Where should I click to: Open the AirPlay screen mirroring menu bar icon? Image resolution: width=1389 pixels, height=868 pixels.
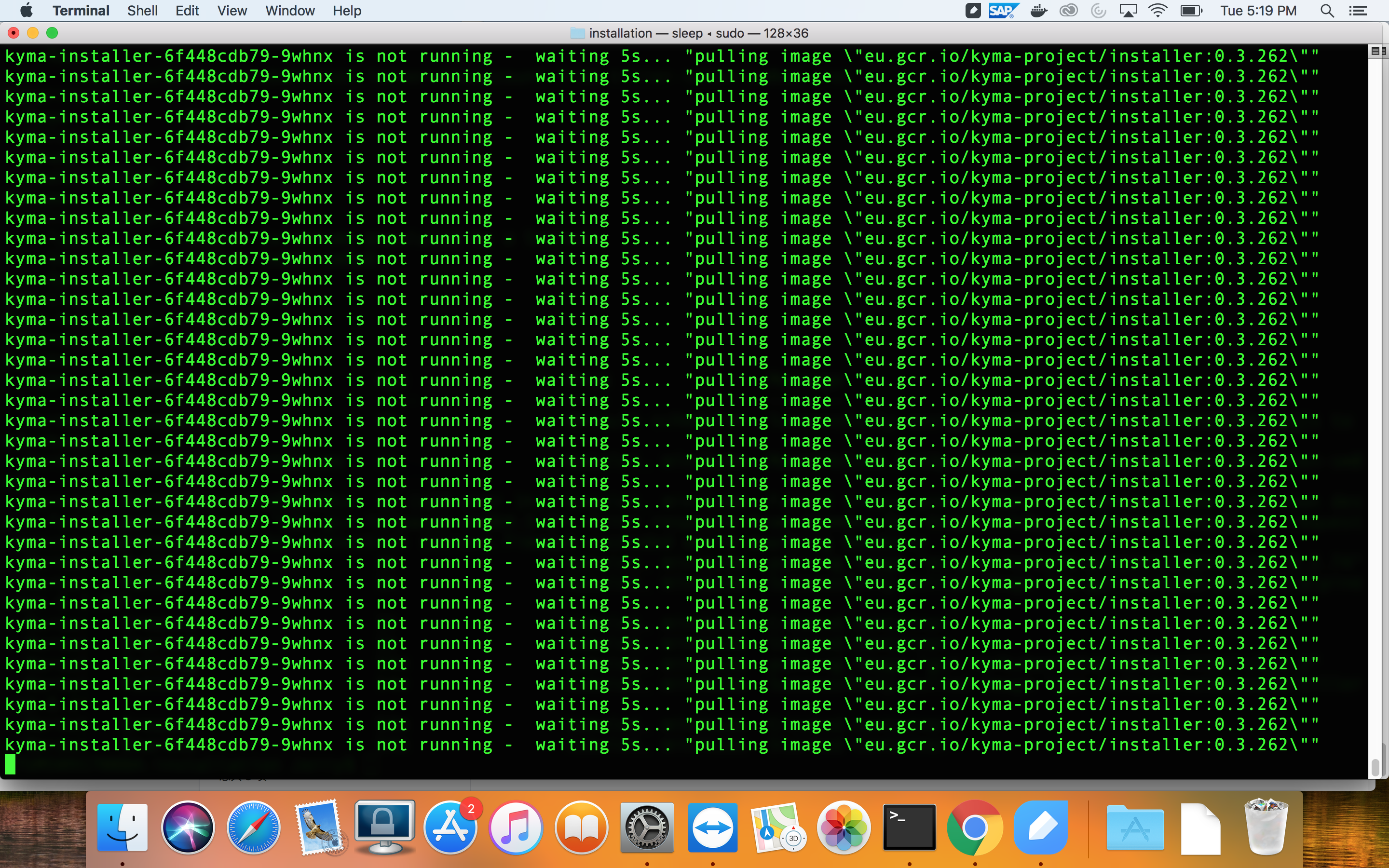coord(1129,10)
